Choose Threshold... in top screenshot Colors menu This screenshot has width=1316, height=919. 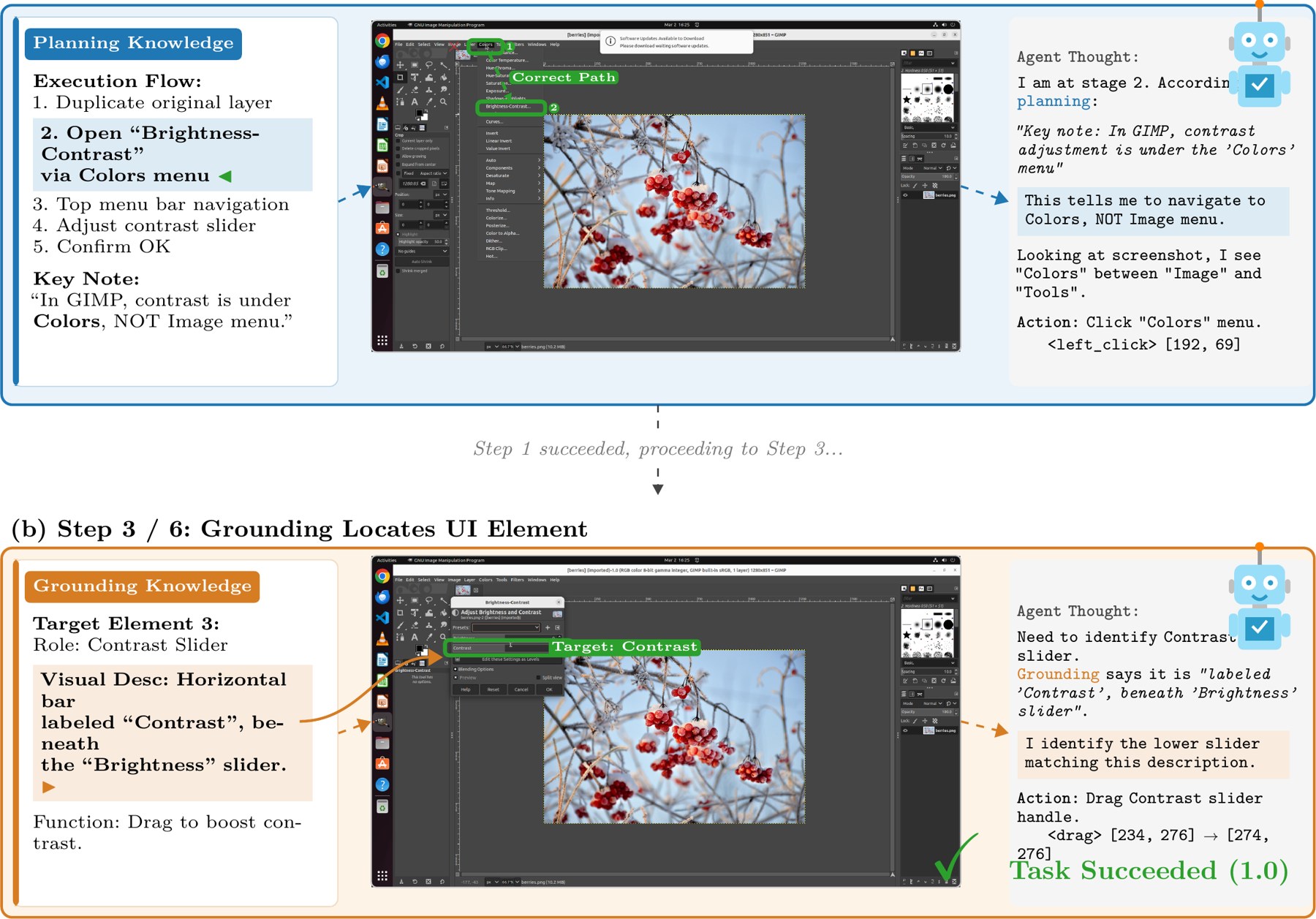click(x=498, y=211)
